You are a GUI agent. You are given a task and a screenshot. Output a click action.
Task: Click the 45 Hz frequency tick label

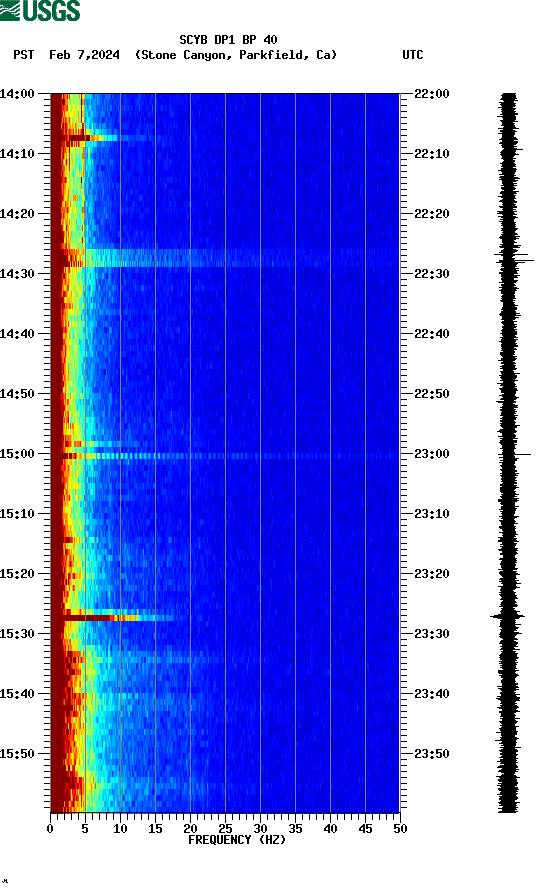click(365, 829)
